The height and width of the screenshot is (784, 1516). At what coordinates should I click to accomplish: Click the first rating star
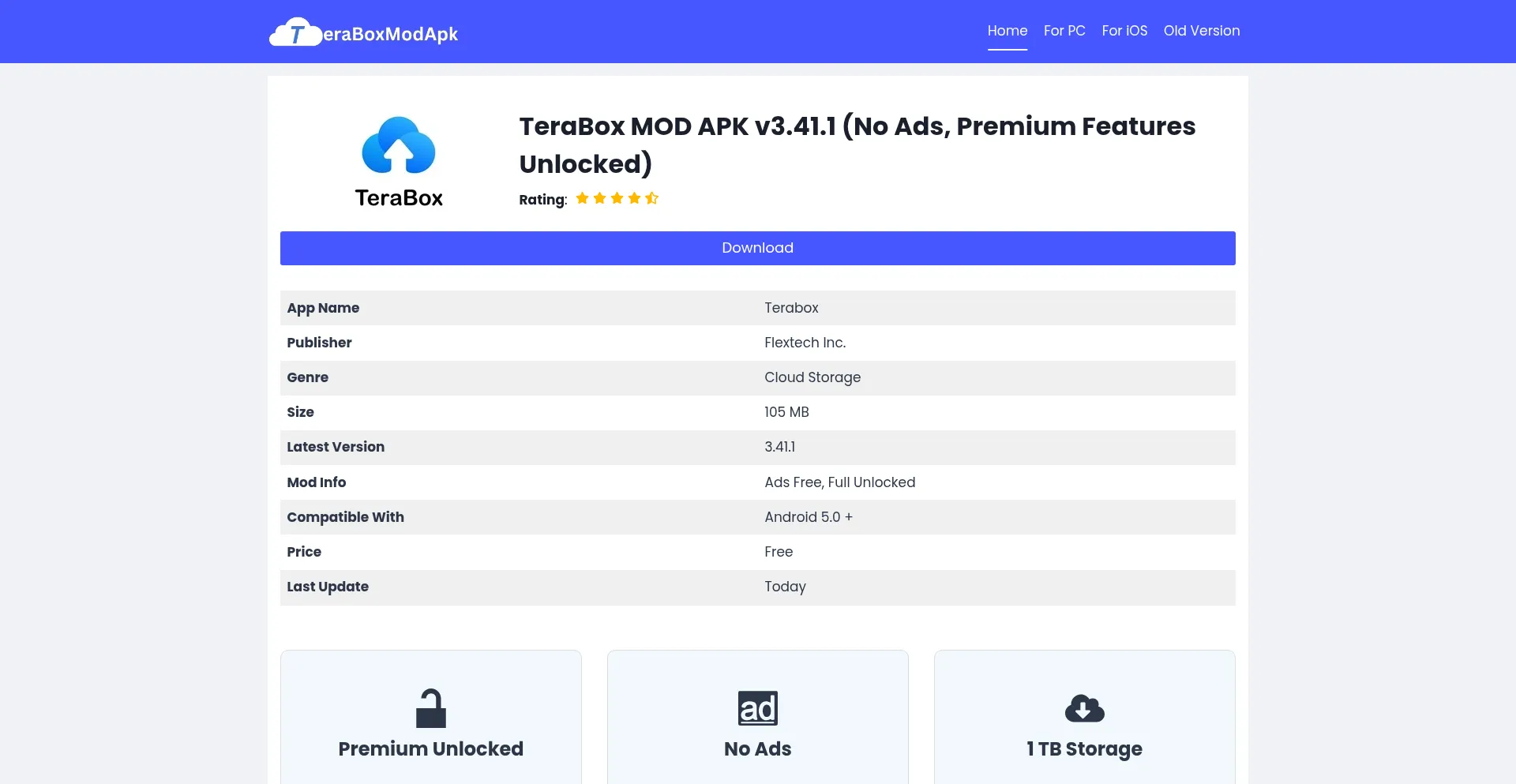[582, 198]
